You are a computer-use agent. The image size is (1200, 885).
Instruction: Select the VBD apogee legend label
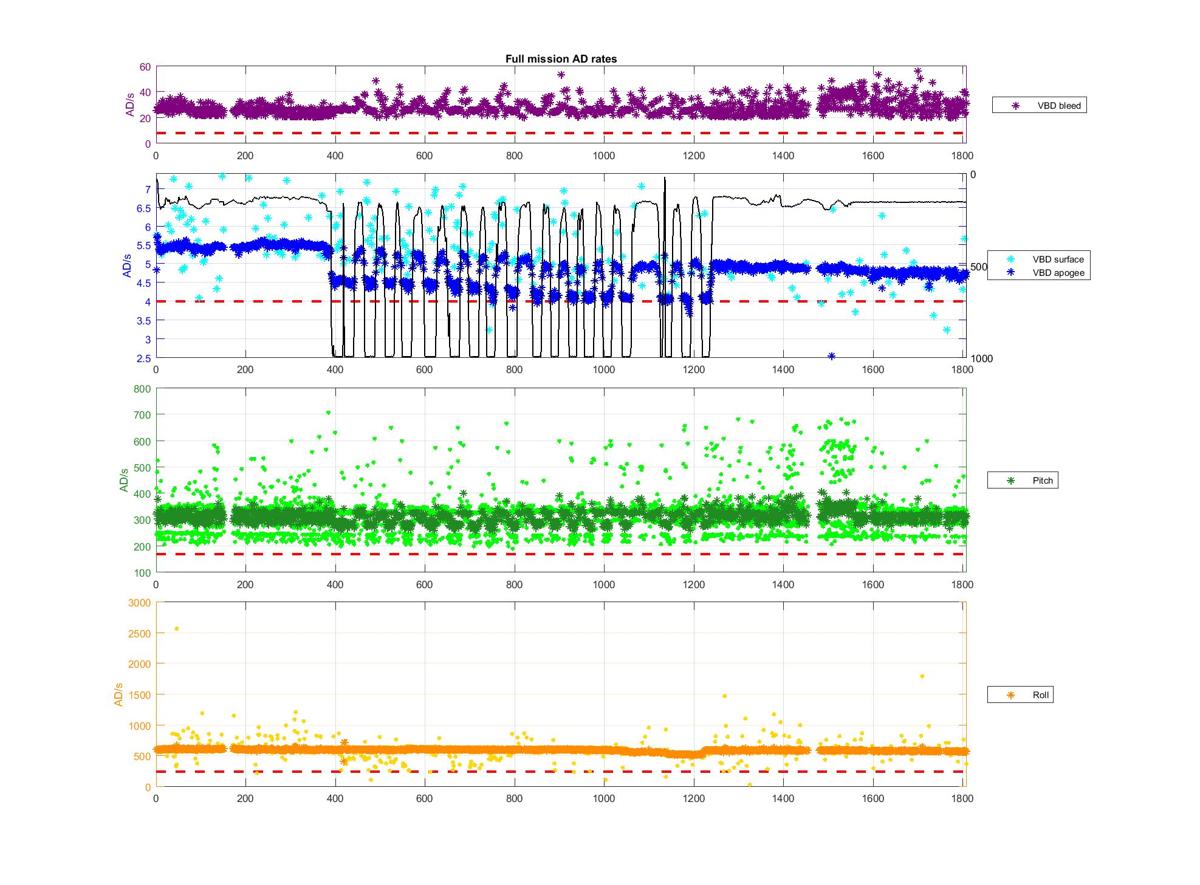click(1058, 271)
